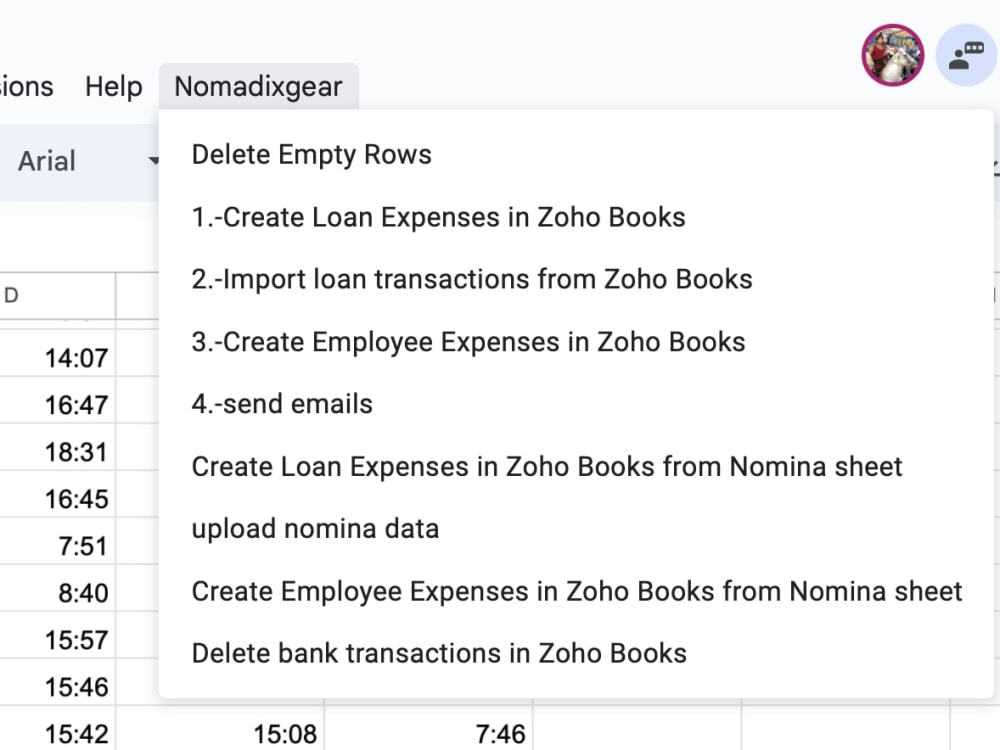This screenshot has height=750, width=1000.
Task: Select Delete Empty Rows
Action: (x=312, y=155)
